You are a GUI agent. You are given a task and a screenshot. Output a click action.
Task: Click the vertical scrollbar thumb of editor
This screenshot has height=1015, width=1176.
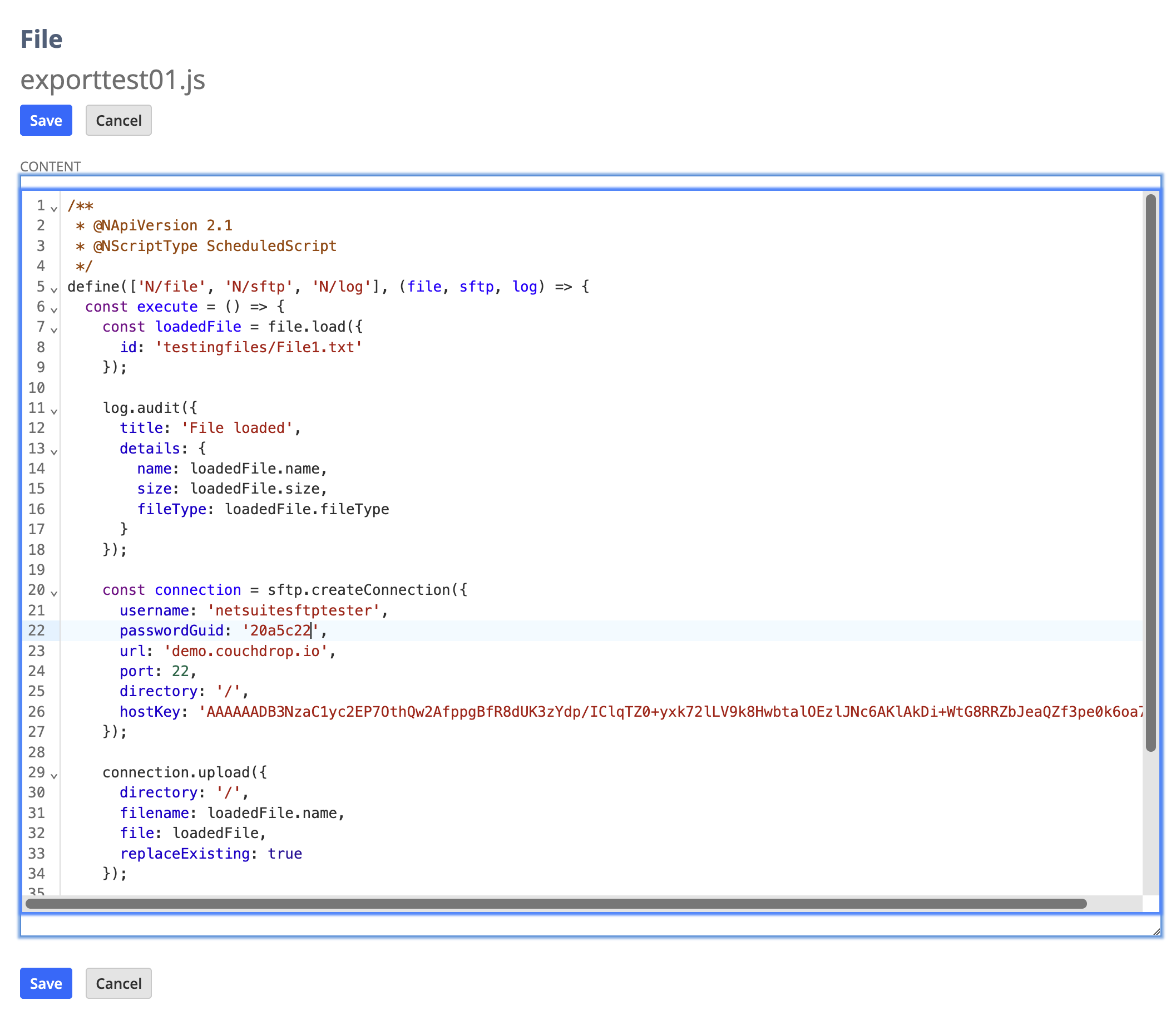point(1150,472)
